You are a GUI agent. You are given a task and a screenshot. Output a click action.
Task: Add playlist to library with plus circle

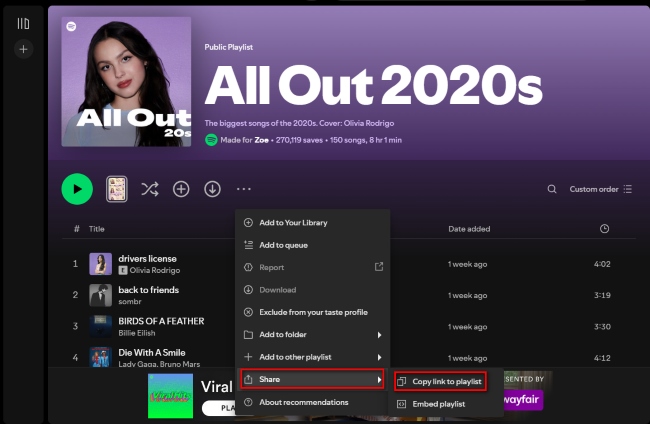click(181, 189)
